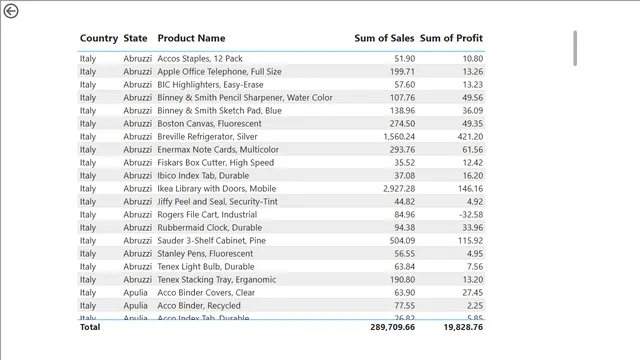Click Italy in Acco Binder, Recycled row
The image size is (640, 360).
coord(88,306)
